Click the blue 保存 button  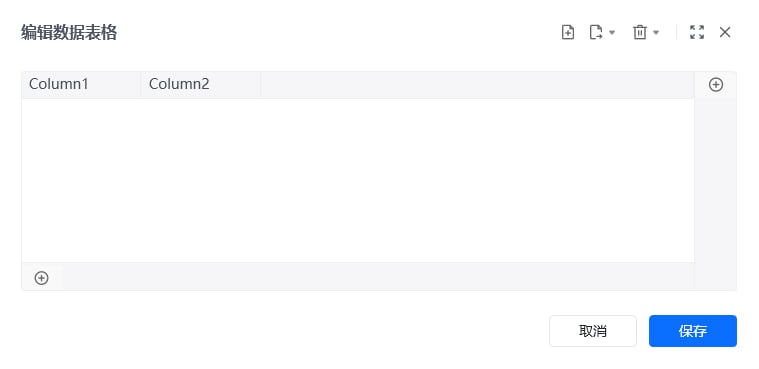tap(693, 331)
